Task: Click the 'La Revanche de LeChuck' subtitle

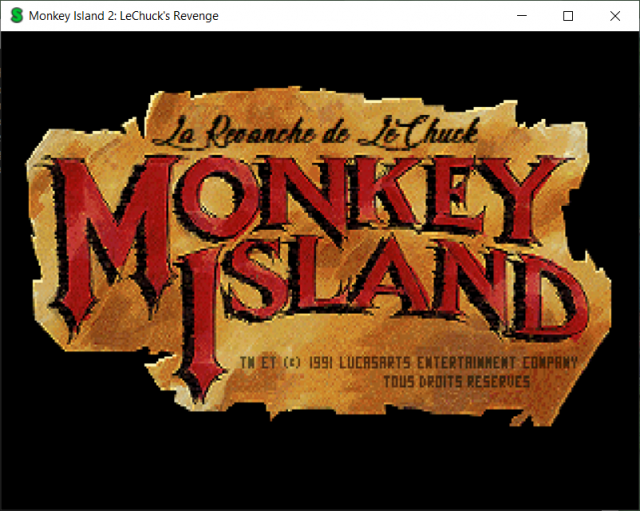Action: 316,131
